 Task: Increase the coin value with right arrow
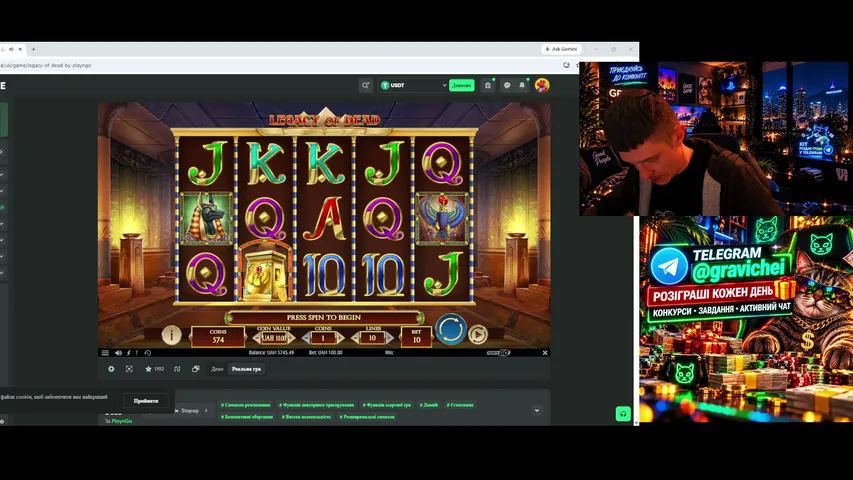(292, 338)
